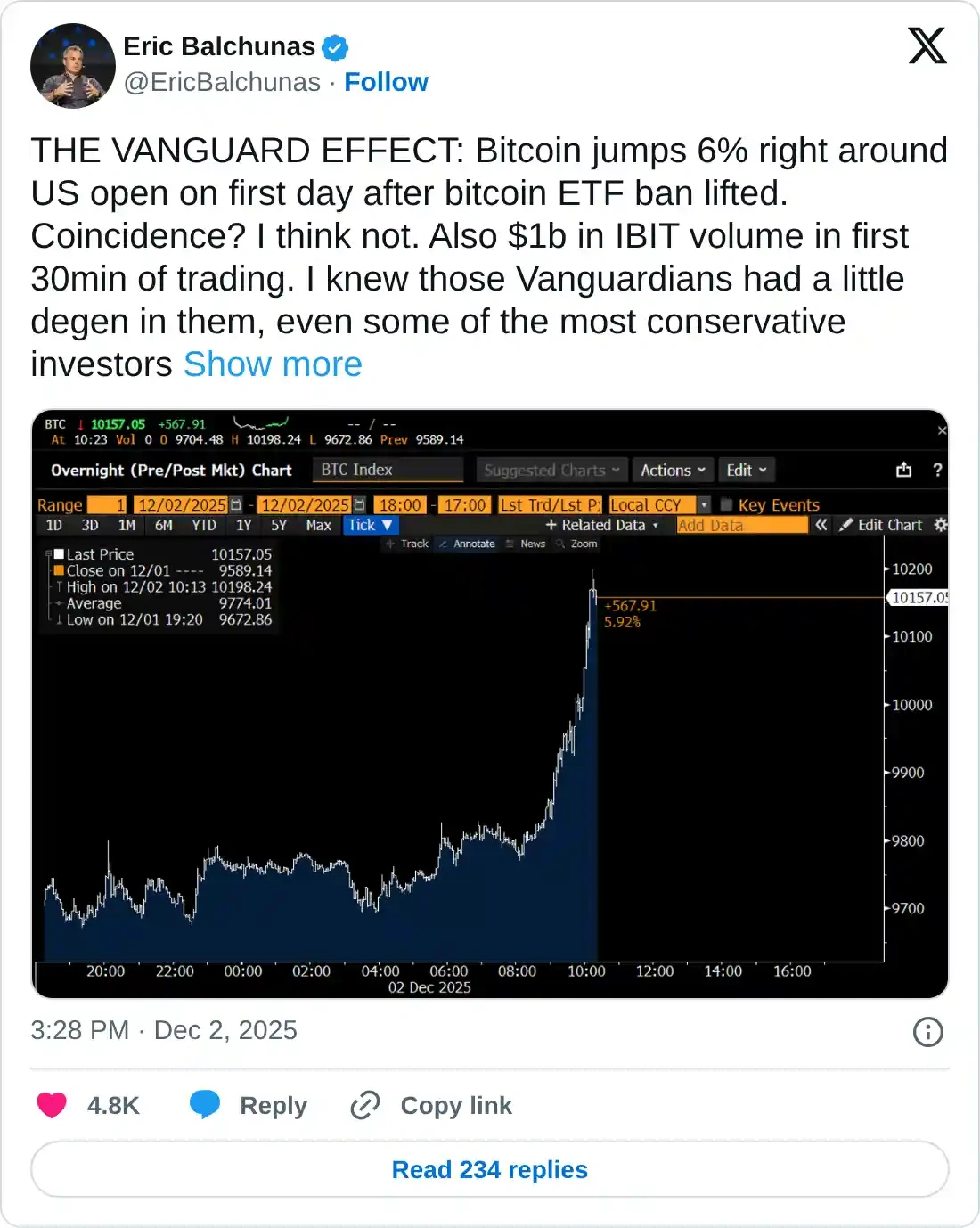Follow Eric Balchunas
Viewport: 980px width, 1228px height.
tap(386, 82)
